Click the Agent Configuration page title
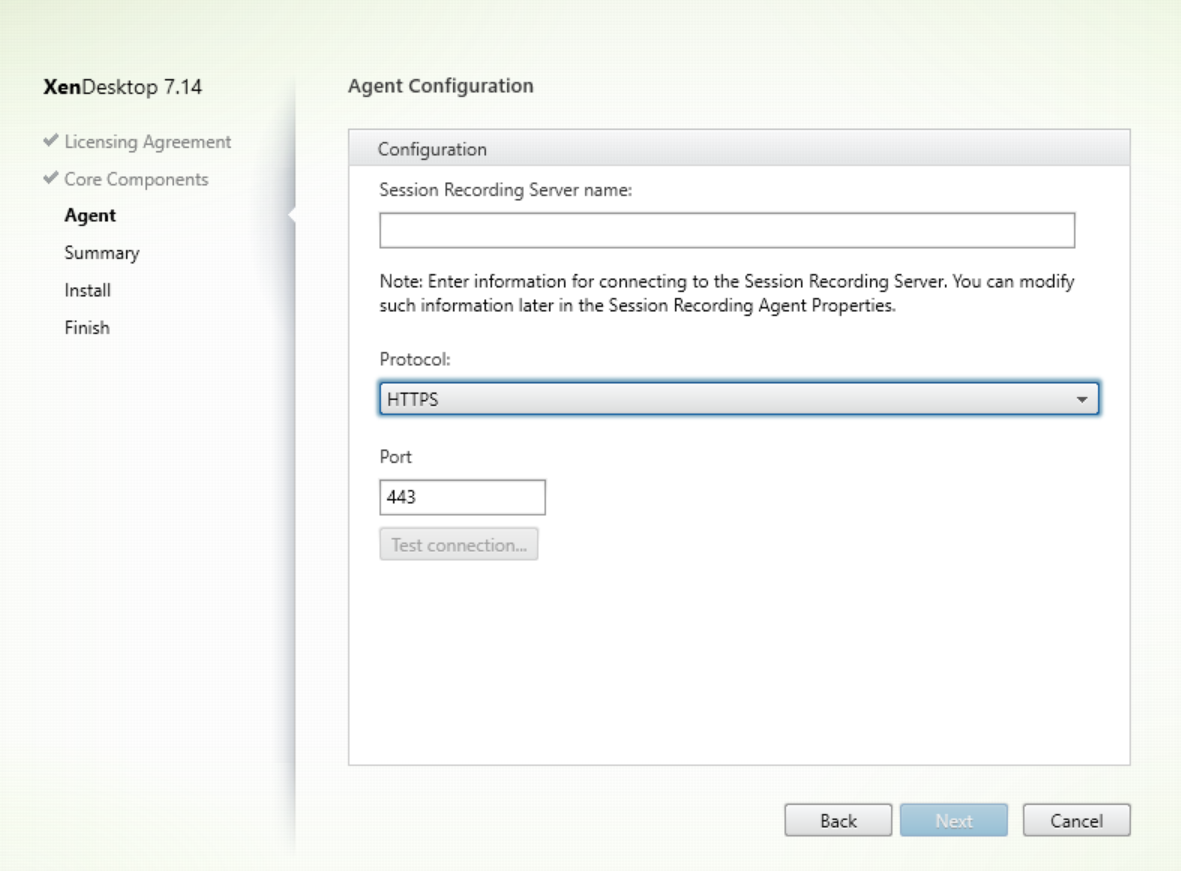 coord(440,86)
